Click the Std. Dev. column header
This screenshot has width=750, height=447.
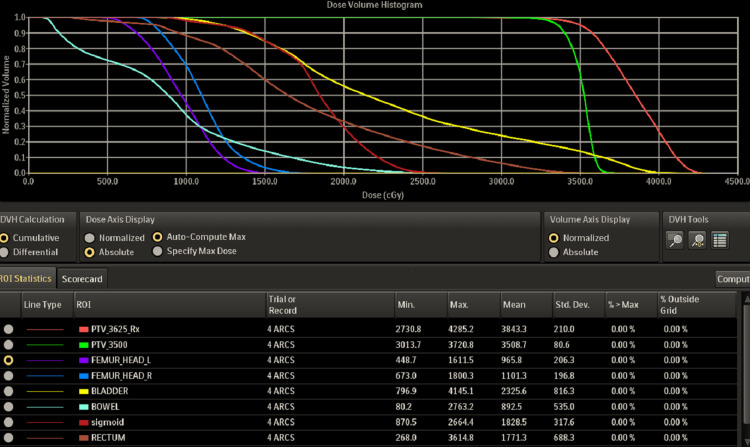(x=579, y=305)
